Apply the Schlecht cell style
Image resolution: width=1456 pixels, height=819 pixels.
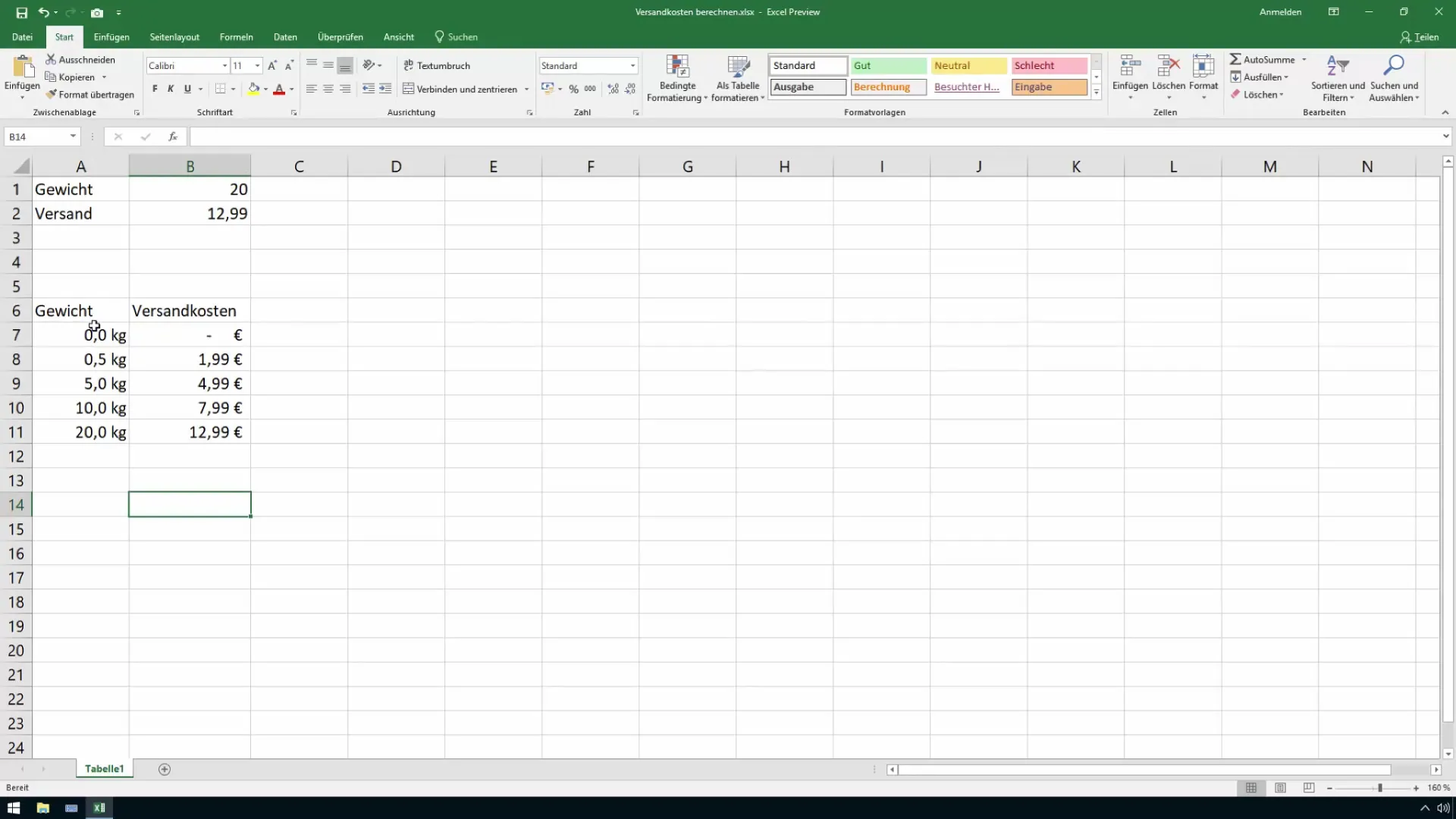(1050, 66)
